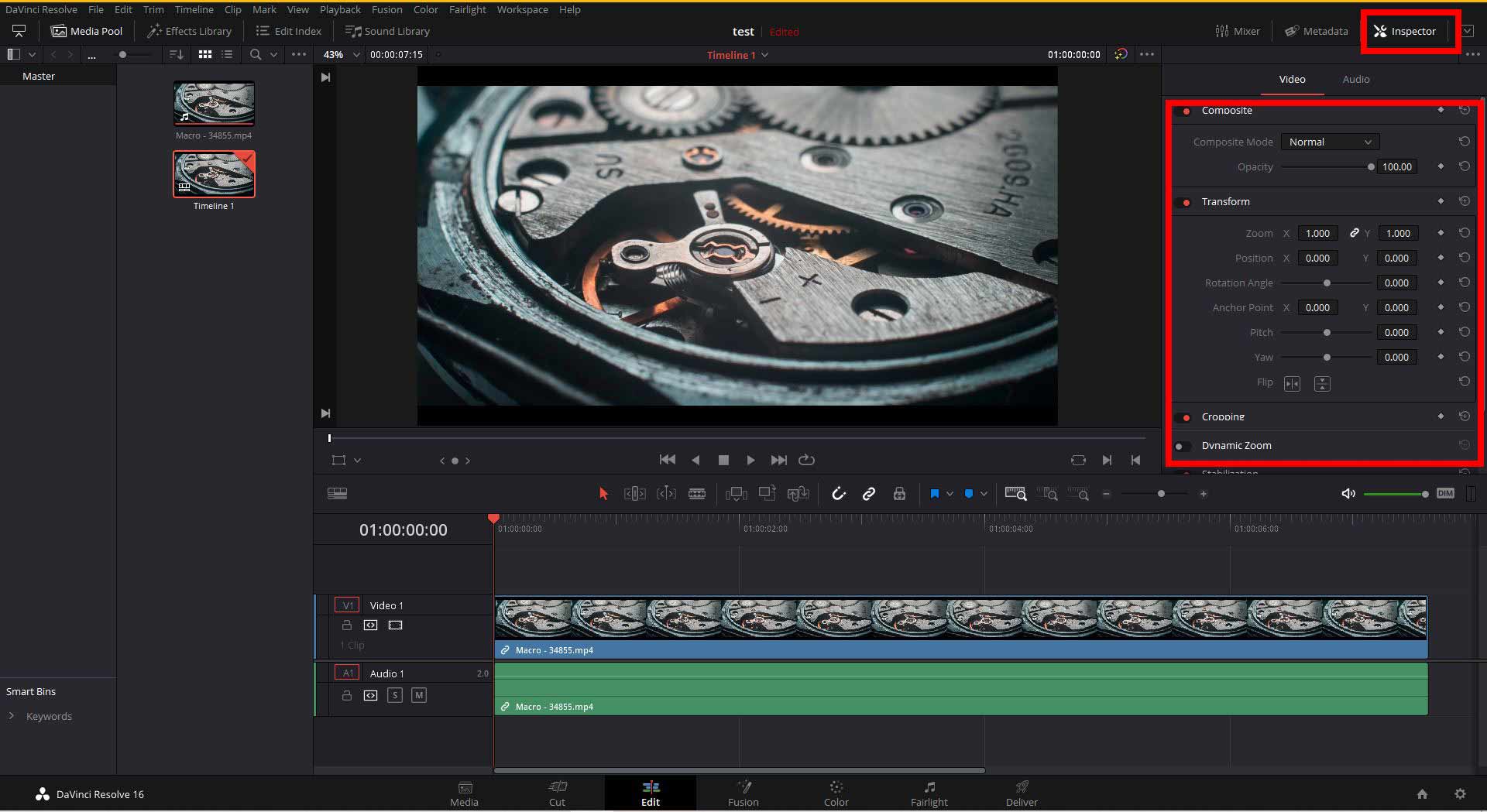Open the Mixer panel
The image size is (1487, 812).
tap(1237, 31)
